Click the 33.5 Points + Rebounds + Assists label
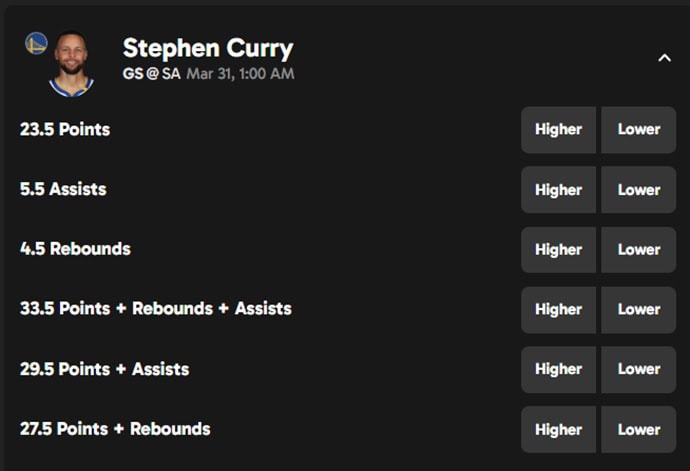The image size is (690, 471). tap(156, 309)
